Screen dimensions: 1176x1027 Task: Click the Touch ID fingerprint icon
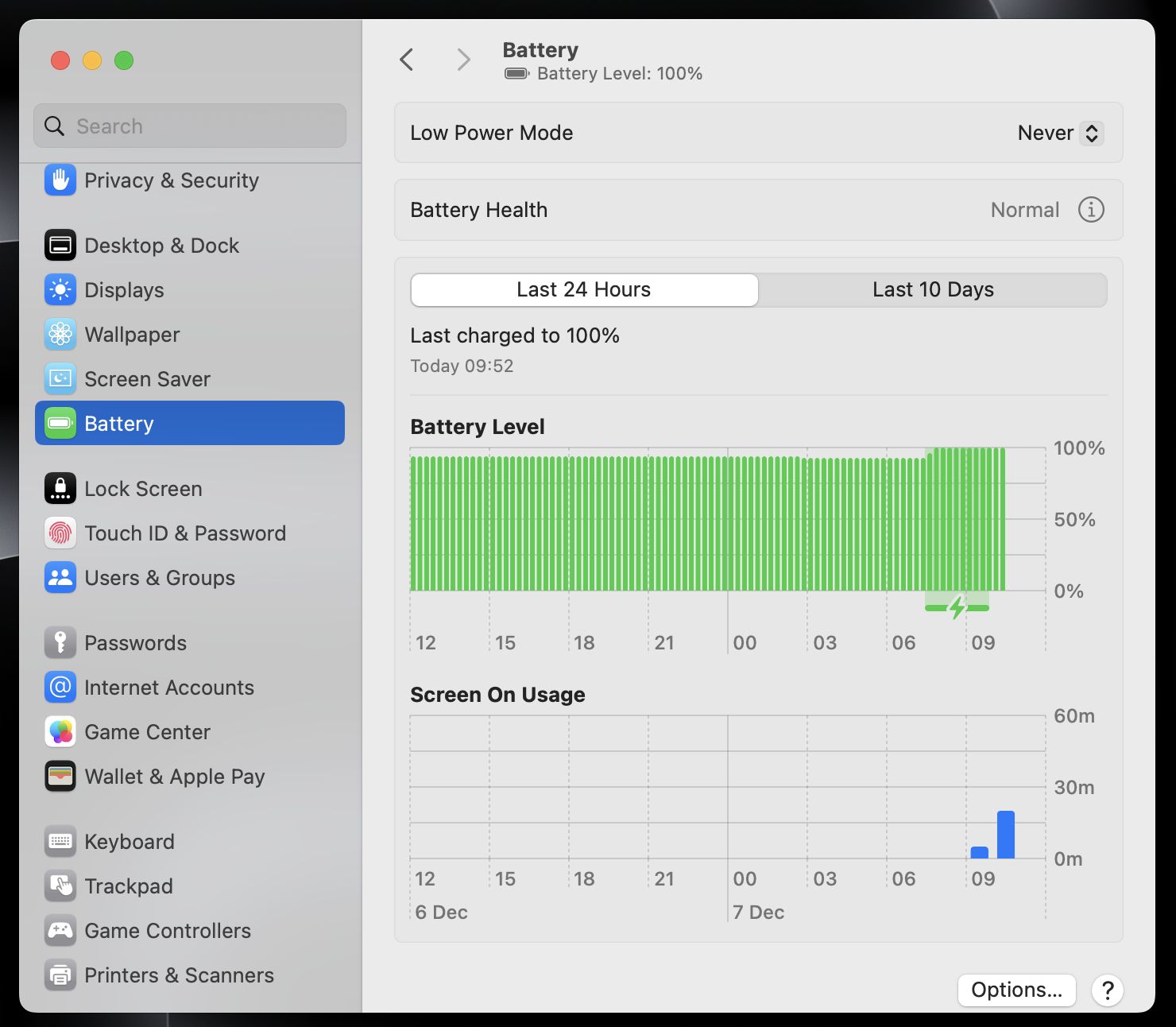(60, 533)
